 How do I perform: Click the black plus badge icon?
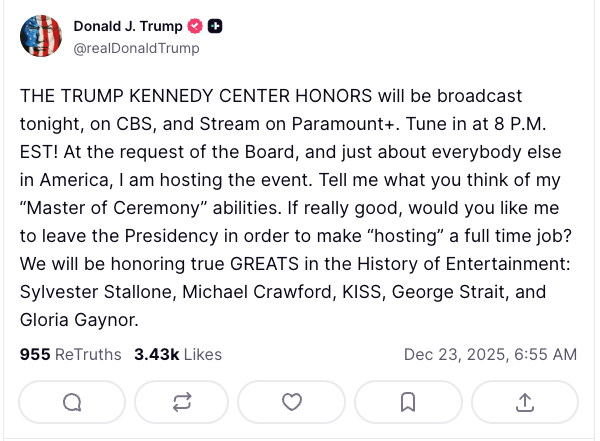pos(214,26)
